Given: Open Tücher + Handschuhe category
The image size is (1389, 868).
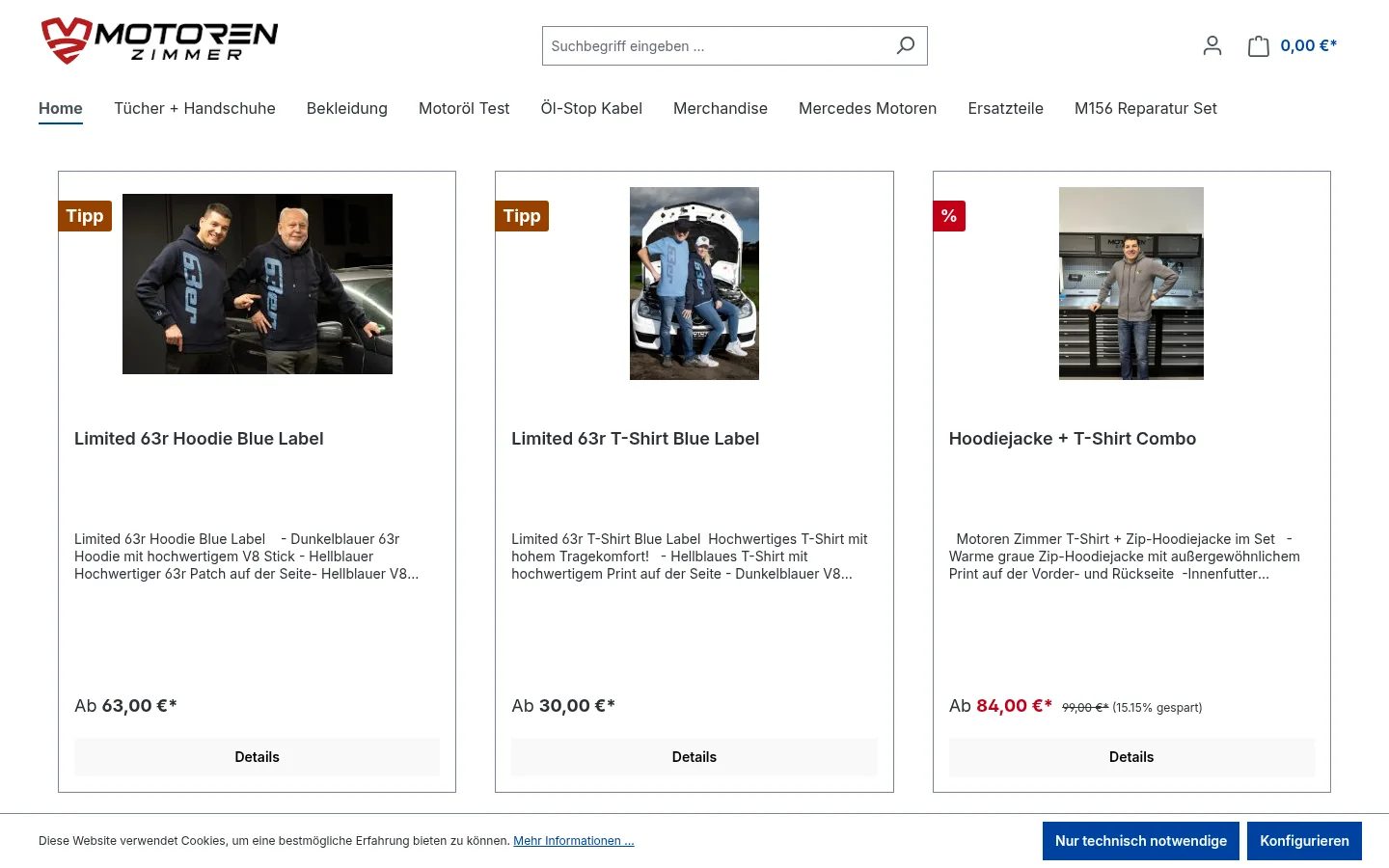Looking at the screenshot, I should (195, 108).
